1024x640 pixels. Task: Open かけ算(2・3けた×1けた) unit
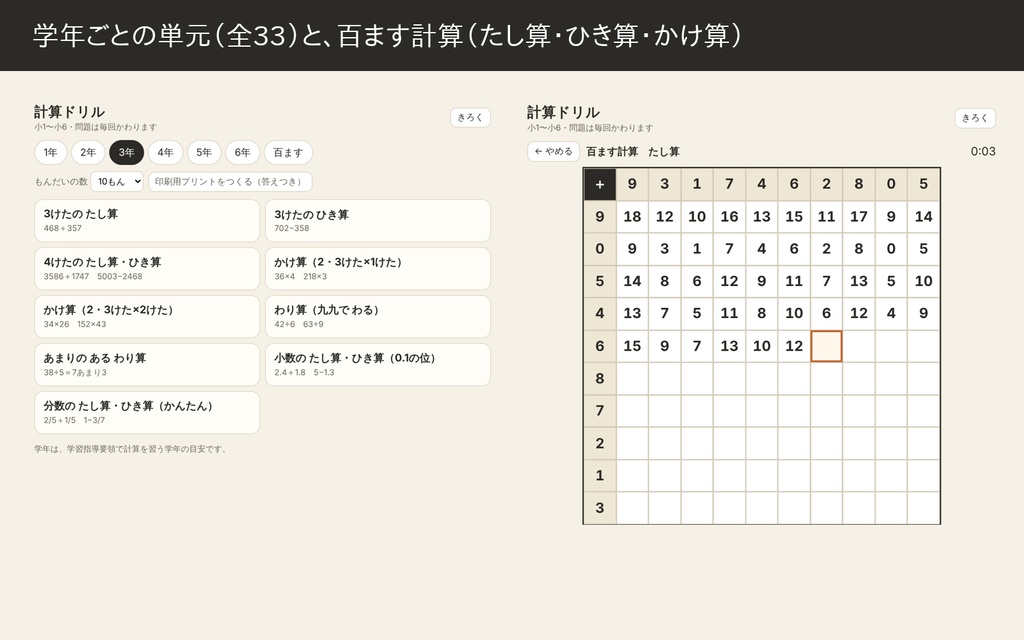point(377,268)
